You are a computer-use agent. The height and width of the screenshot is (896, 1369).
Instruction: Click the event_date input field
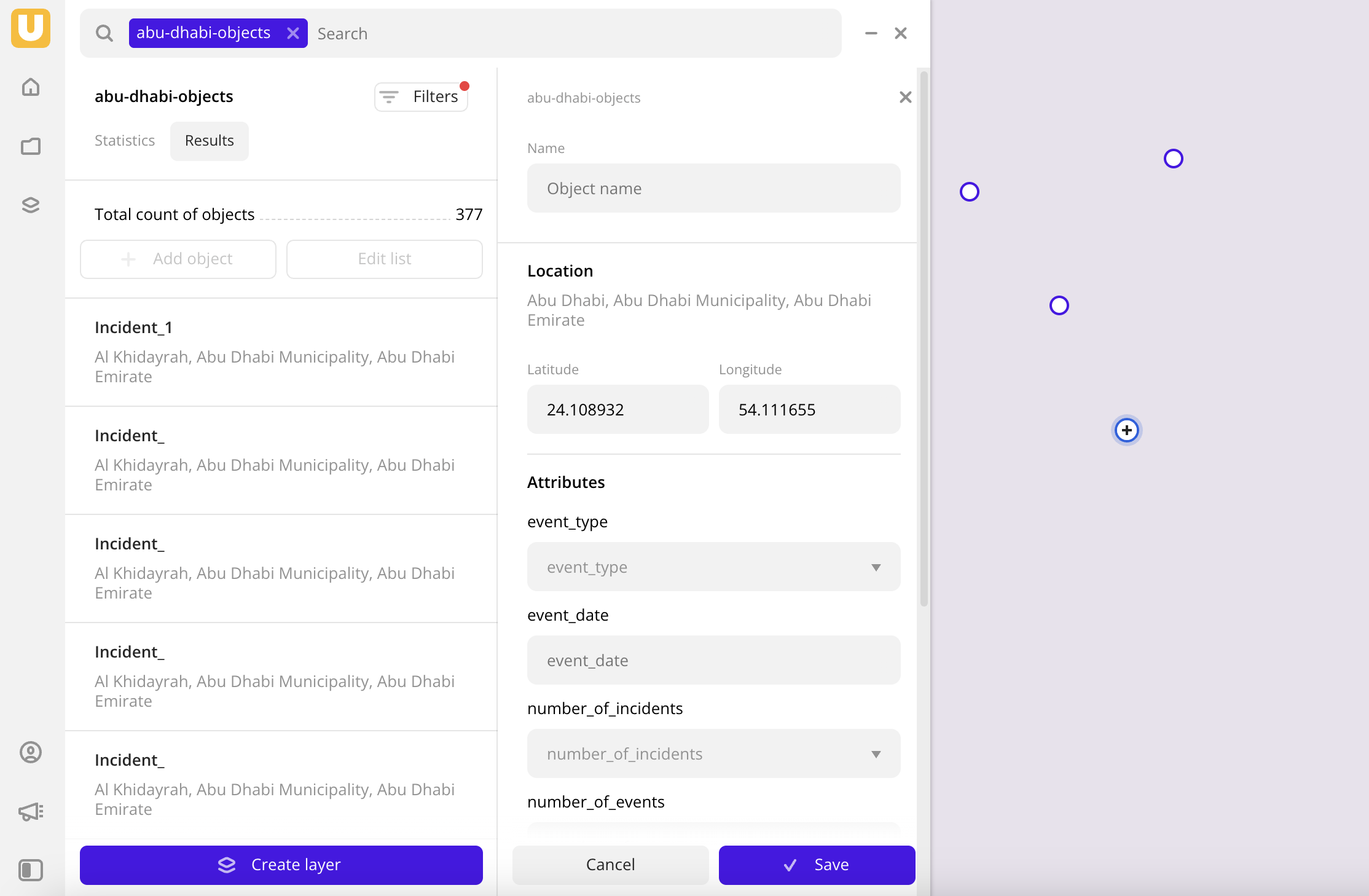pos(714,660)
